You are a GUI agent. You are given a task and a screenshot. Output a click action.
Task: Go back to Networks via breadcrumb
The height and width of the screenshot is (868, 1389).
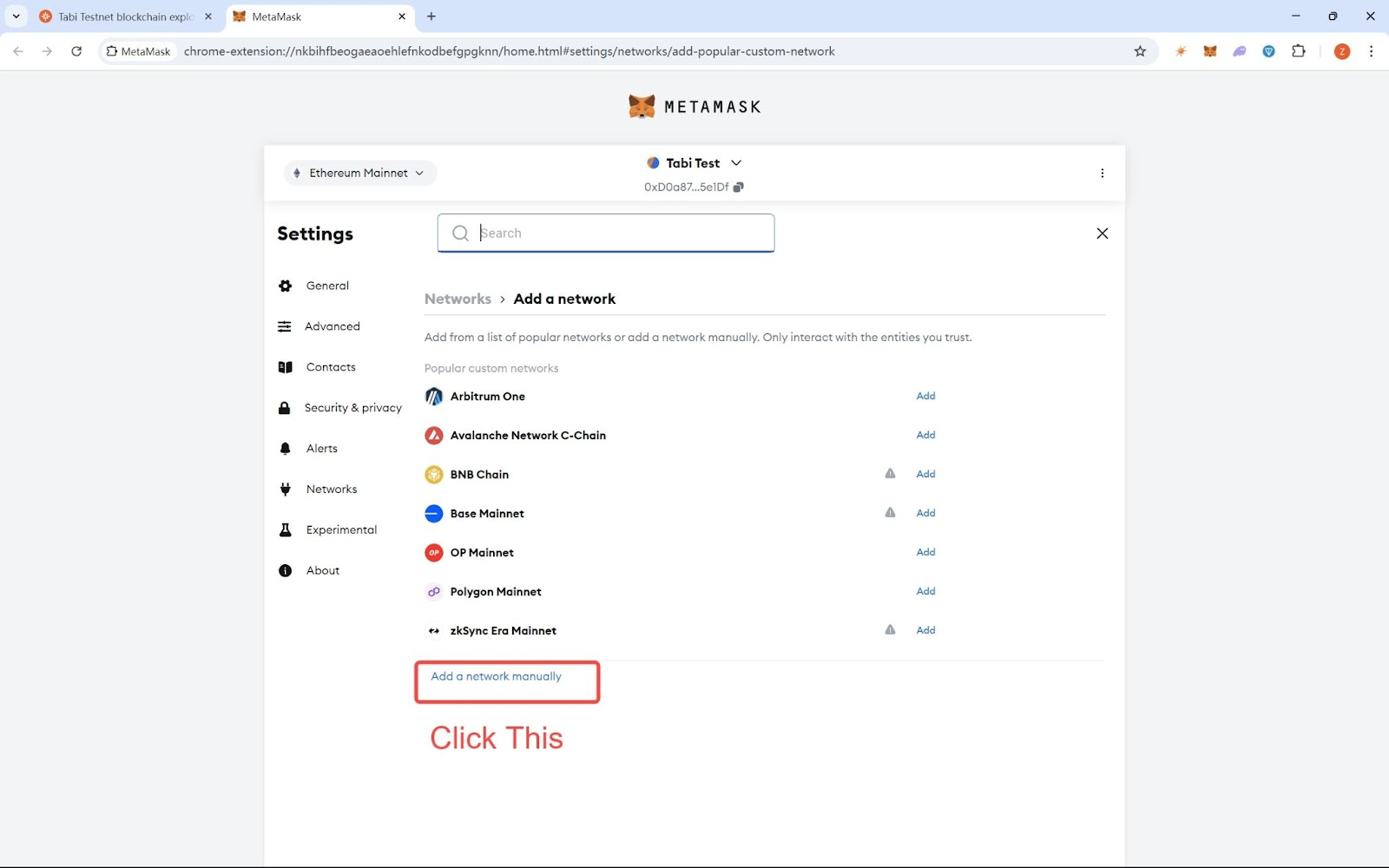click(458, 299)
